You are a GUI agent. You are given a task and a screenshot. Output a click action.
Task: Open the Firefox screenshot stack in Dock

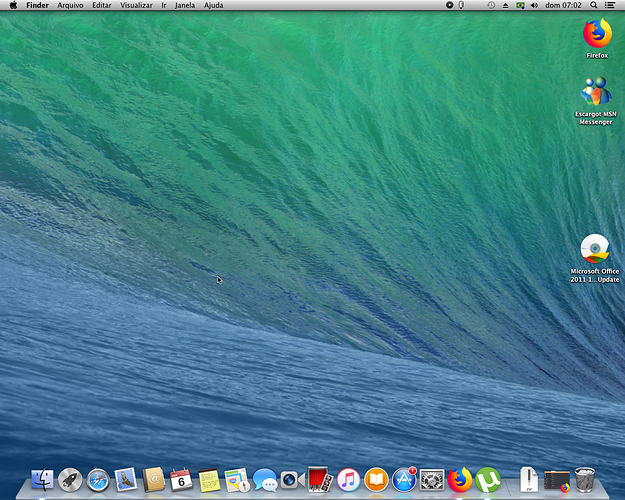click(557, 481)
